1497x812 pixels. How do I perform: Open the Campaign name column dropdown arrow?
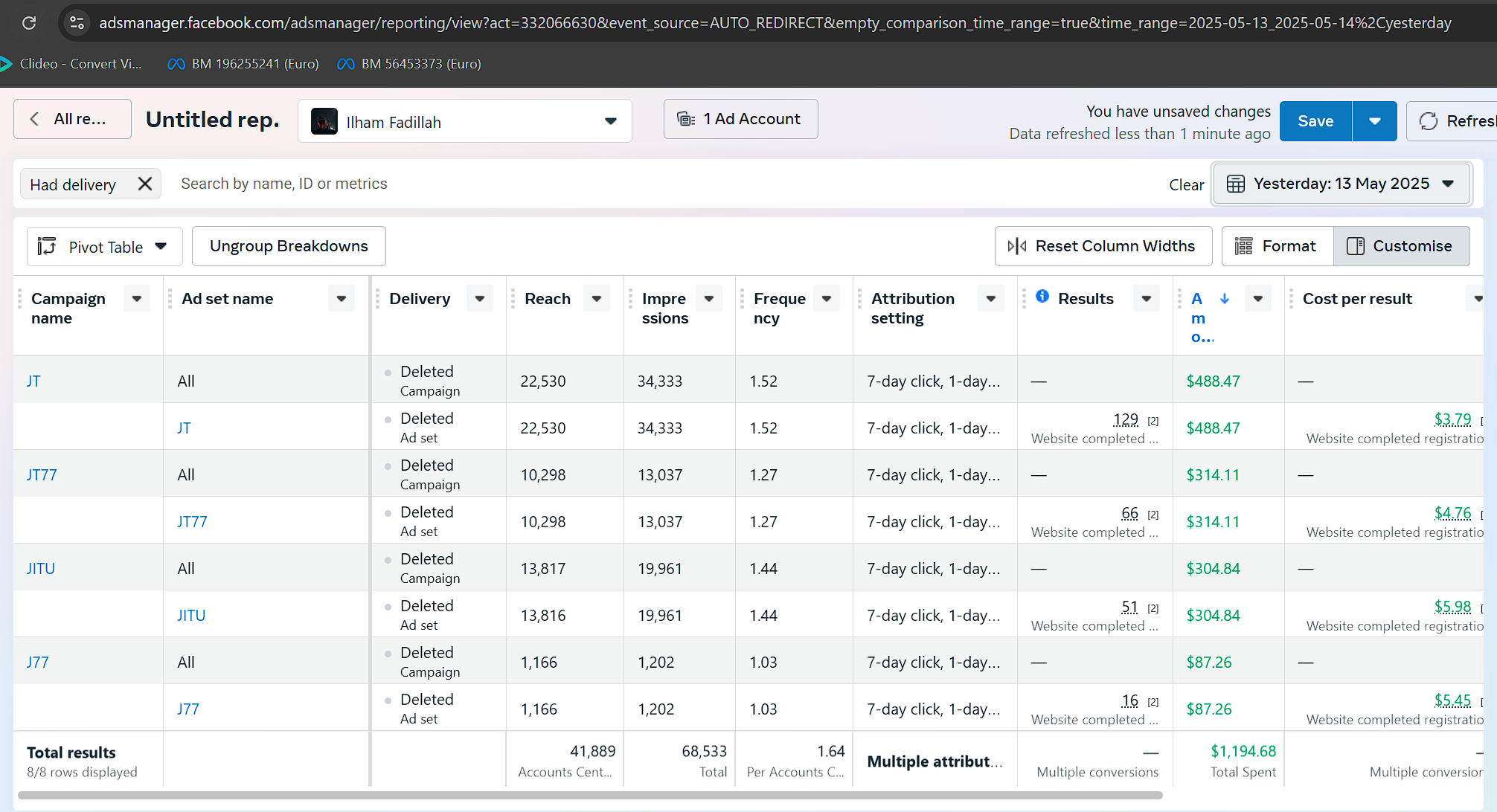pyautogui.click(x=137, y=298)
